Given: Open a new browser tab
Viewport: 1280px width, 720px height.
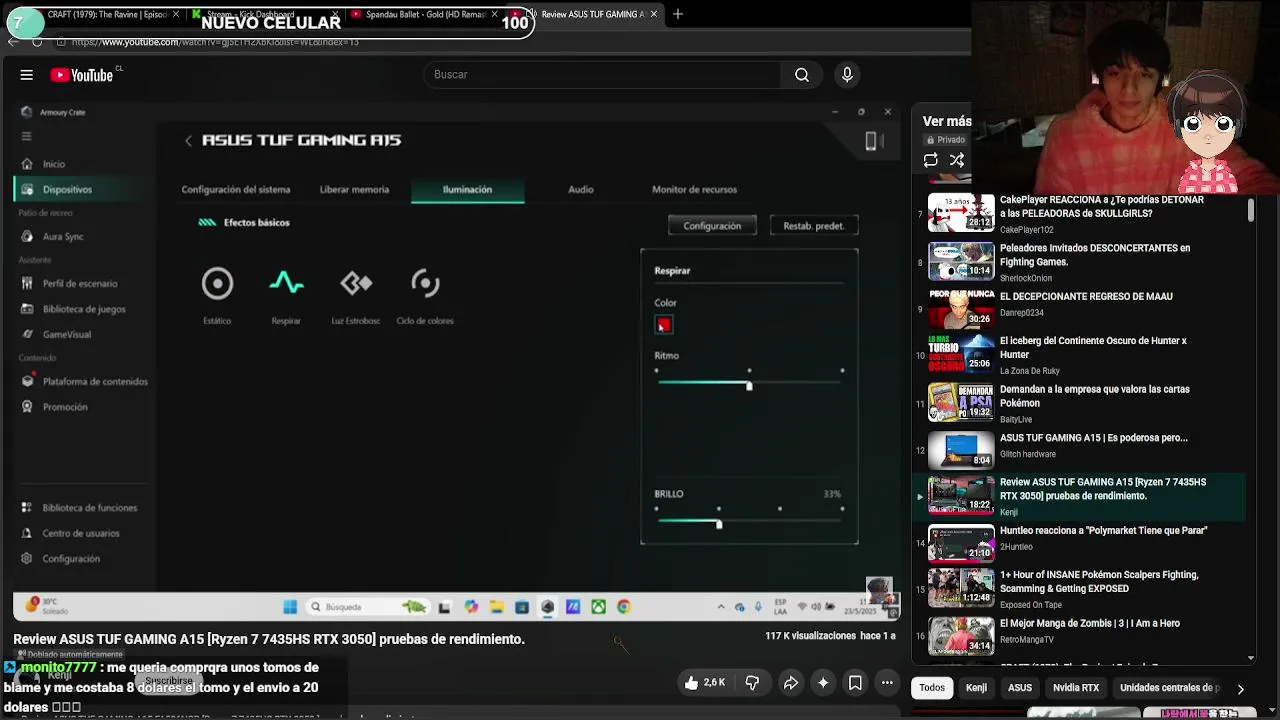Looking at the screenshot, I should click(678, 14).
